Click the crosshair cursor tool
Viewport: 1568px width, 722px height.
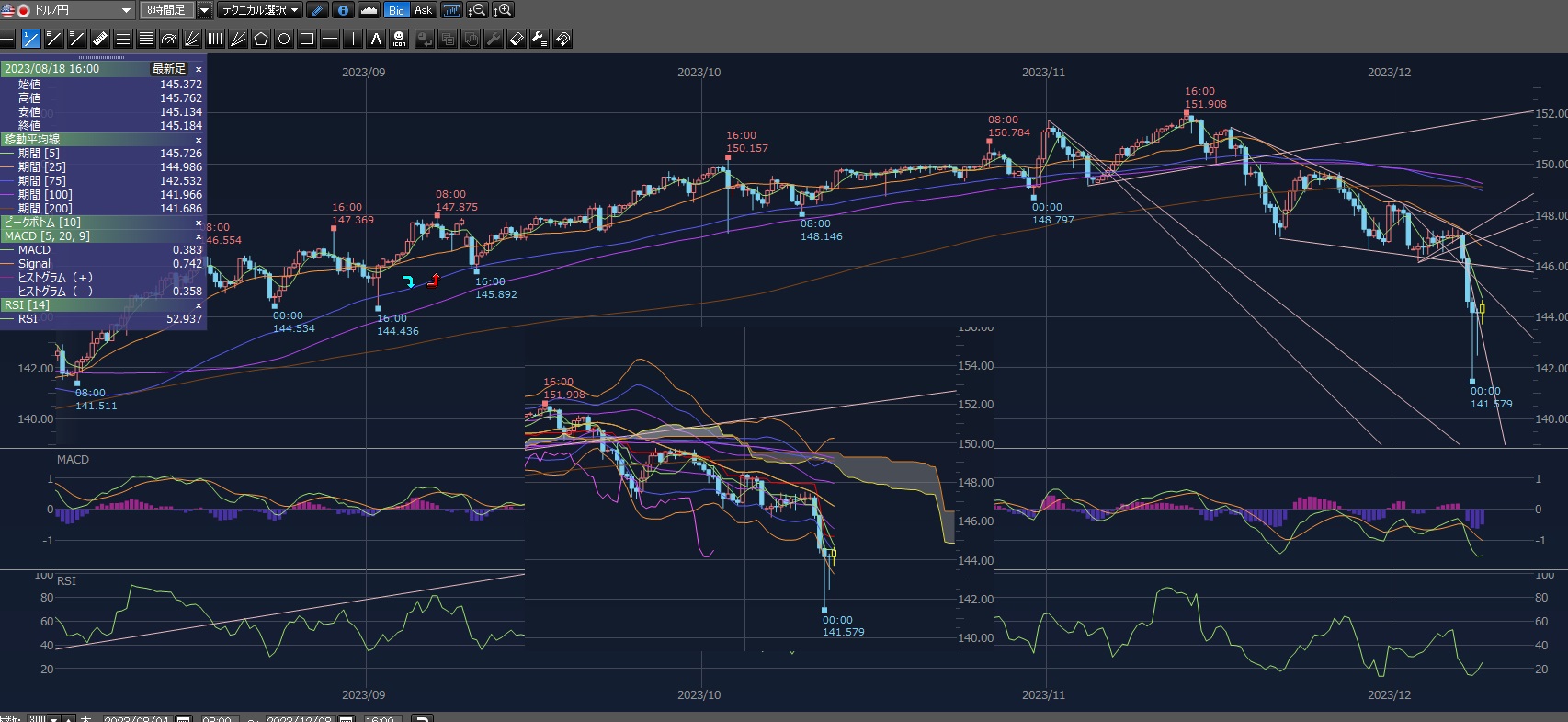tap(8, 39)
